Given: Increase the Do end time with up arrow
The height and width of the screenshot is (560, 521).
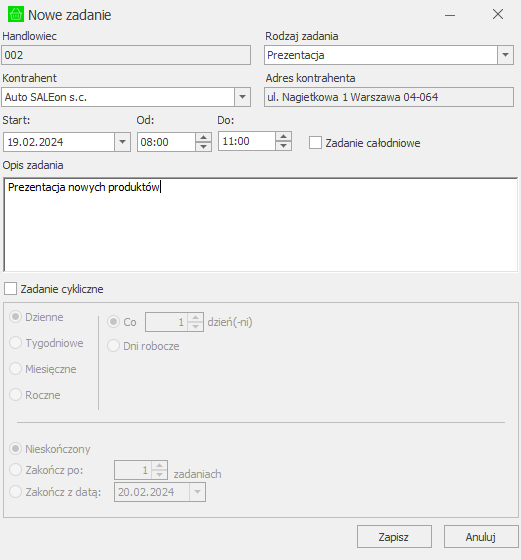Looking at the screenshot, I should (x=284, y=136).
